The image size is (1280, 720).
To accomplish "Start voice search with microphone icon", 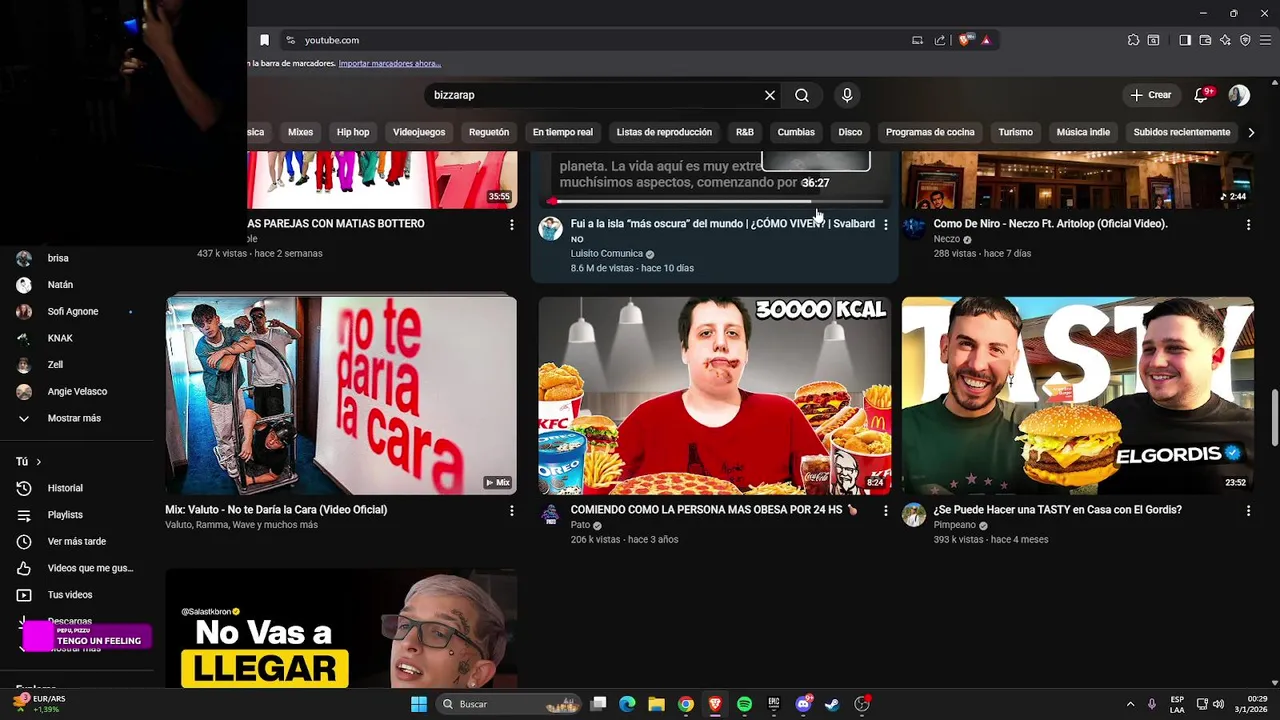I will [847, 95].
